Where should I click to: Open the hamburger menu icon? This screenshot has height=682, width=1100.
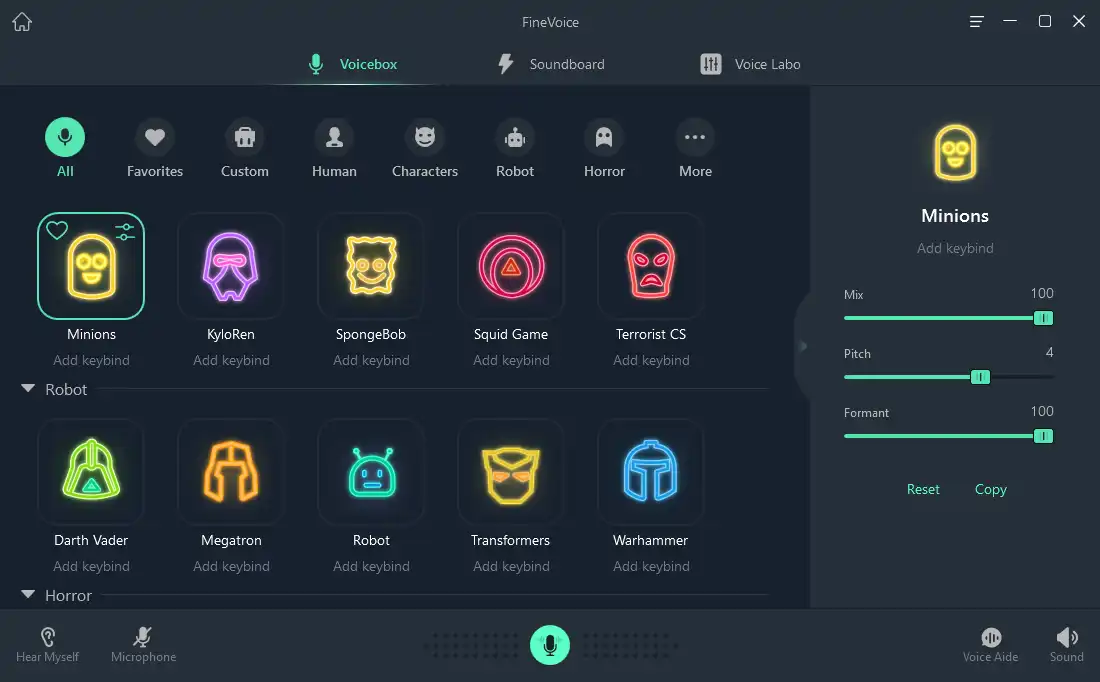(x=976, y=22)
